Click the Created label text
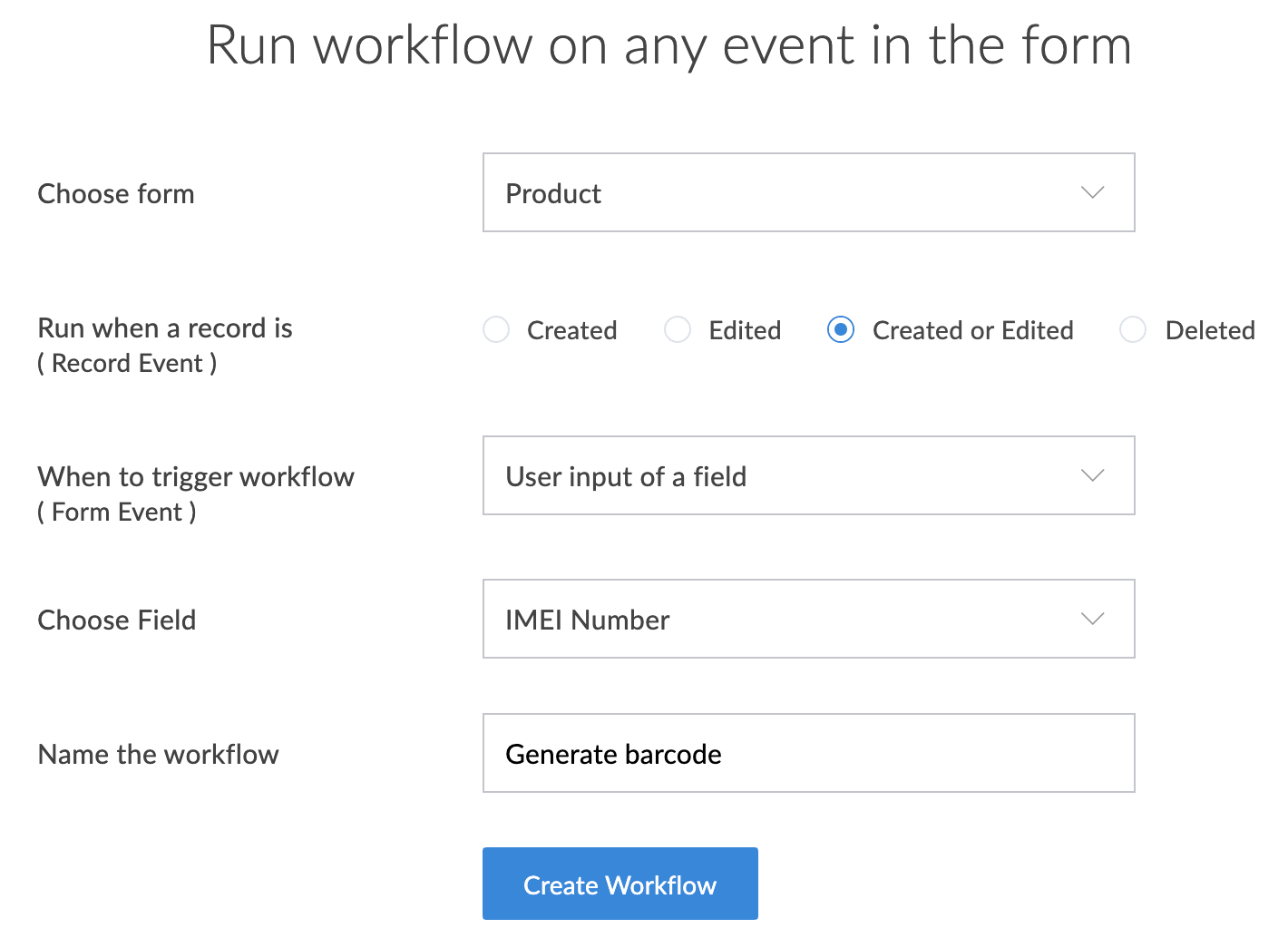This screenshot has height=938, width=1288. pos(571,330)
